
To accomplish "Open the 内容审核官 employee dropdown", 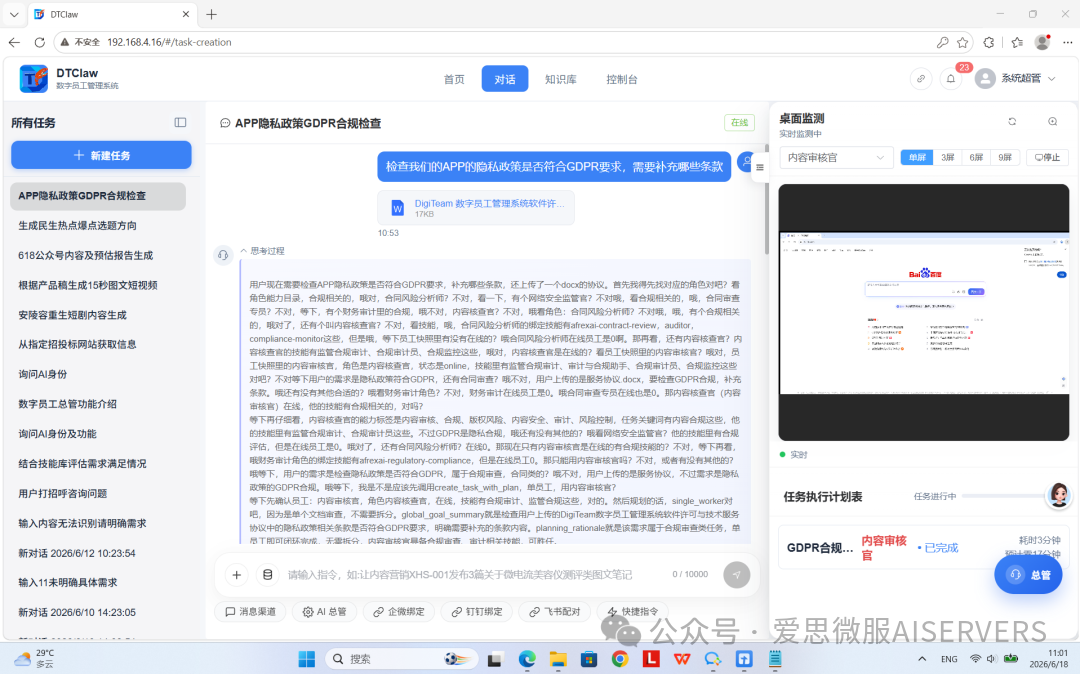I will 836,158.
